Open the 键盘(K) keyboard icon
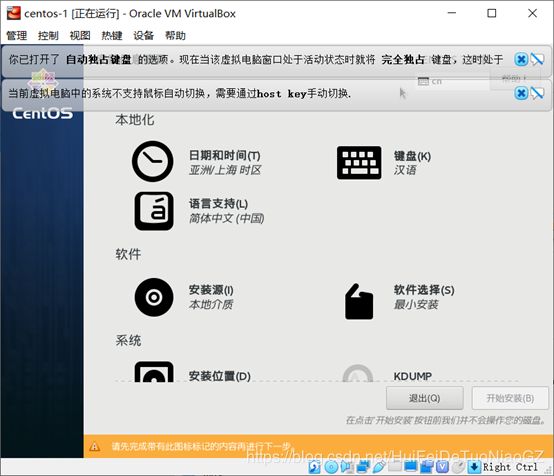The width and height of the screenshot is (554, 476). (x=359, y=163)
